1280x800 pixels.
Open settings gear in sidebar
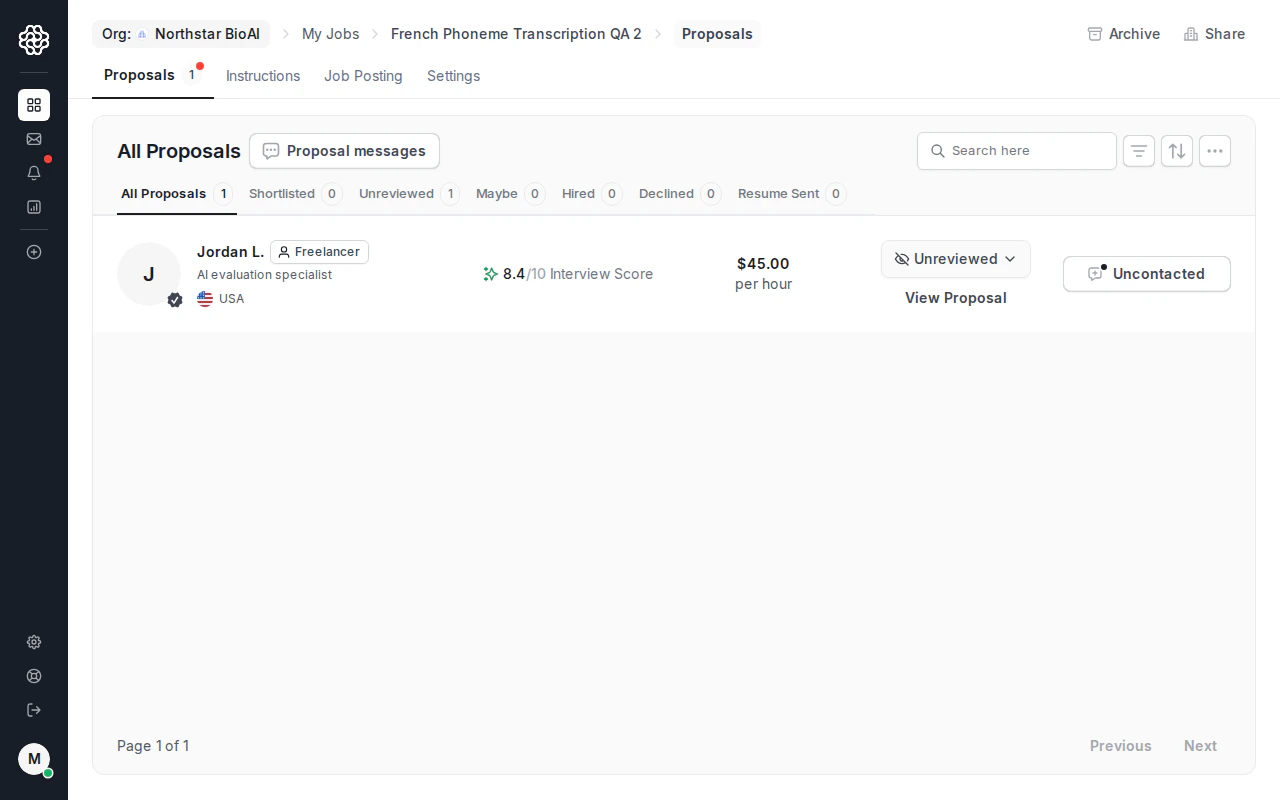tap(34, 642)
